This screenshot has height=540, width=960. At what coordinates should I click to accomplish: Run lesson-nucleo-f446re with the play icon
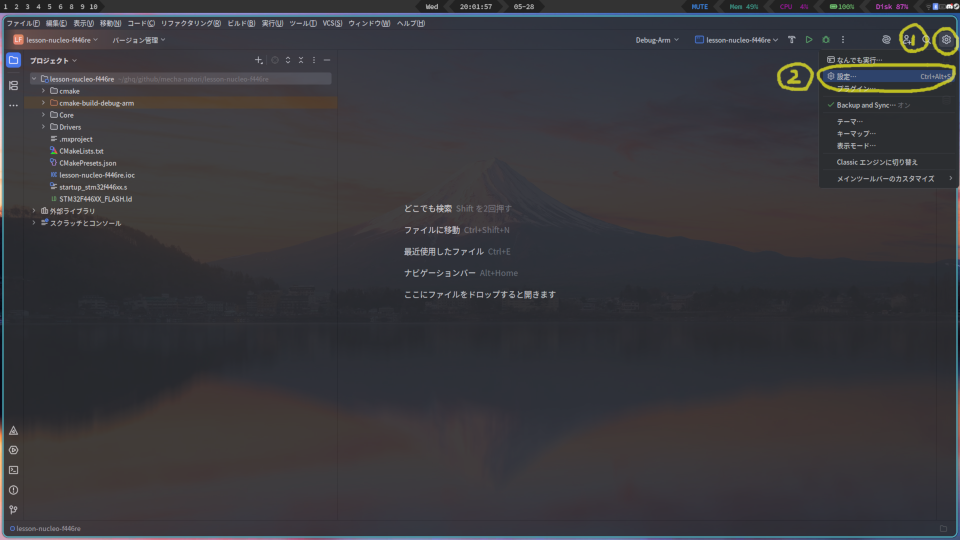[x=809, y=40]
